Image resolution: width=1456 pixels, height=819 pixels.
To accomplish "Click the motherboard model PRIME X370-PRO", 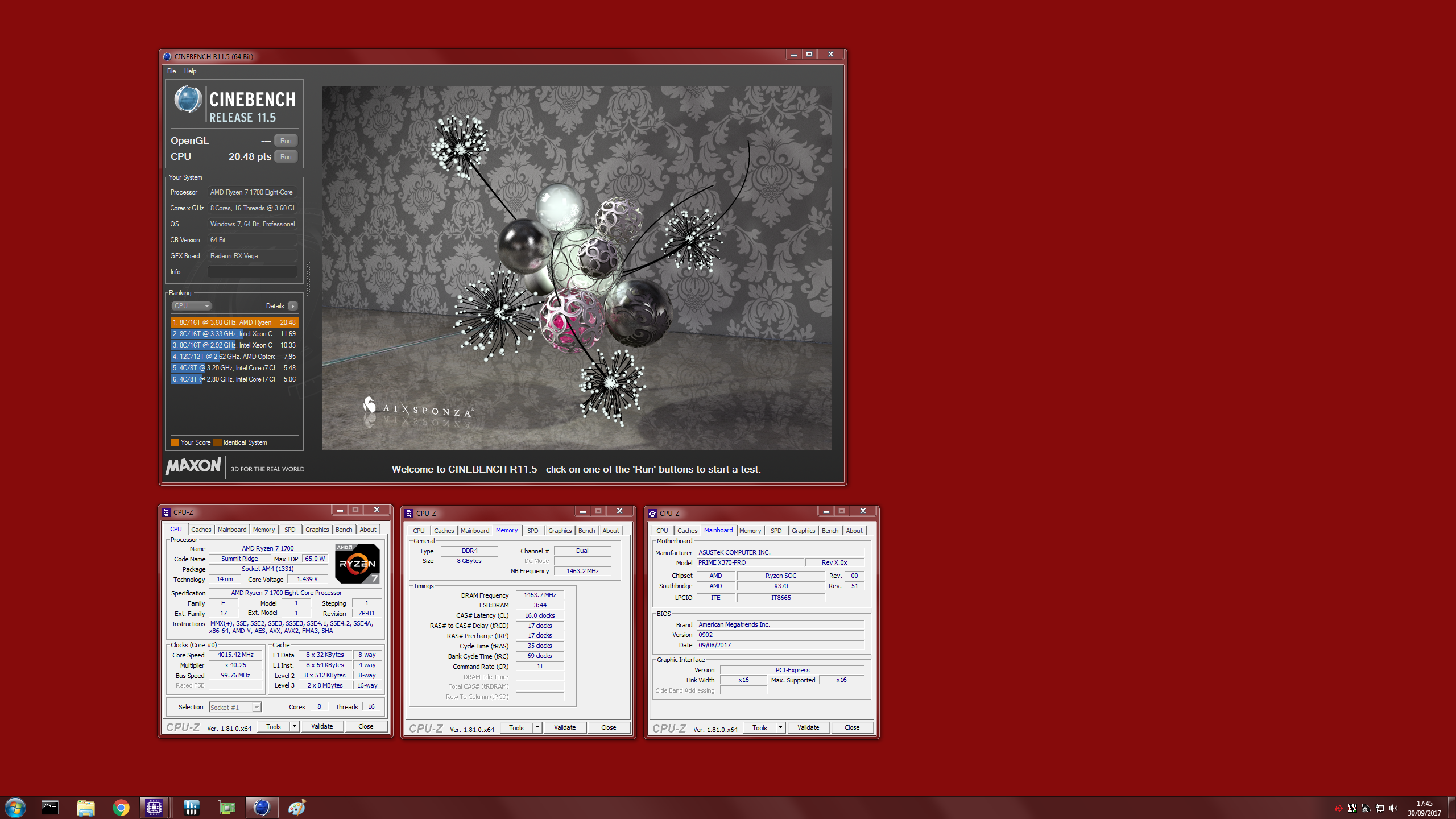I will pos(750,562).
